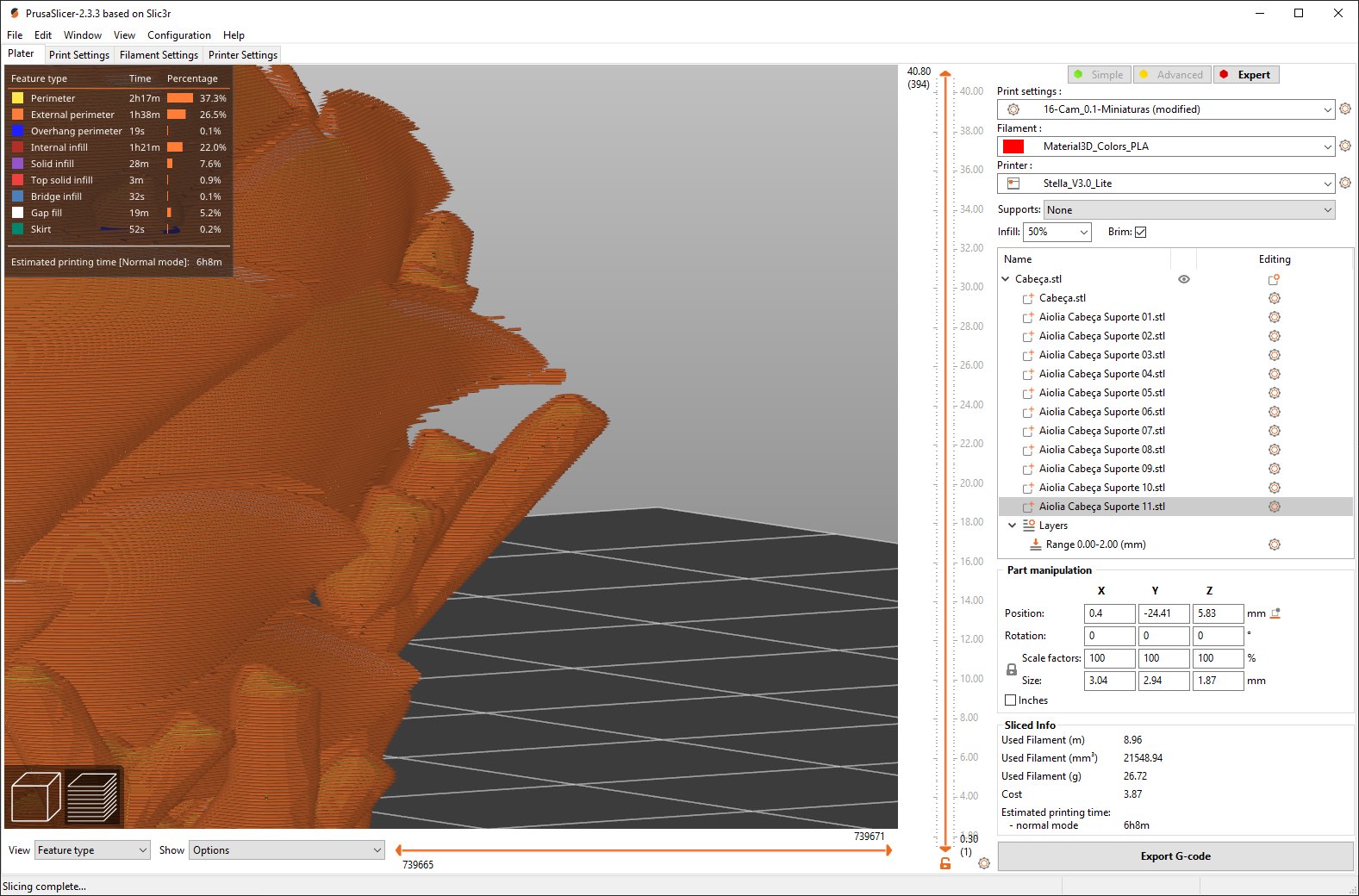The width and height of the screenshot is (1359, 896).
Task: Select Aiolia Cabeça Suporte 05.stl tree row
Action: click(x=1175, y=393)
